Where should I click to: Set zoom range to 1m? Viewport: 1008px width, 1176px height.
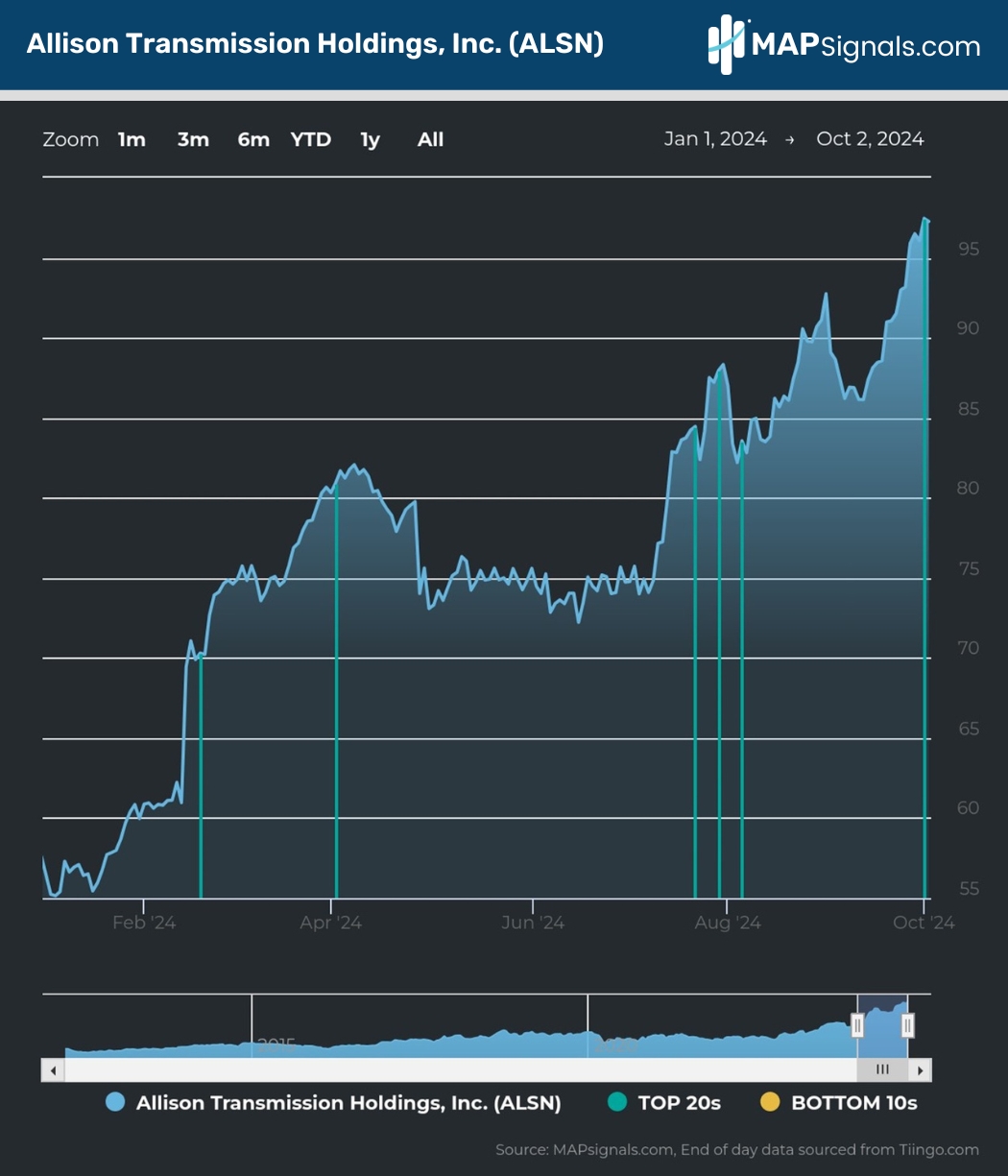[x=132, y=140]
